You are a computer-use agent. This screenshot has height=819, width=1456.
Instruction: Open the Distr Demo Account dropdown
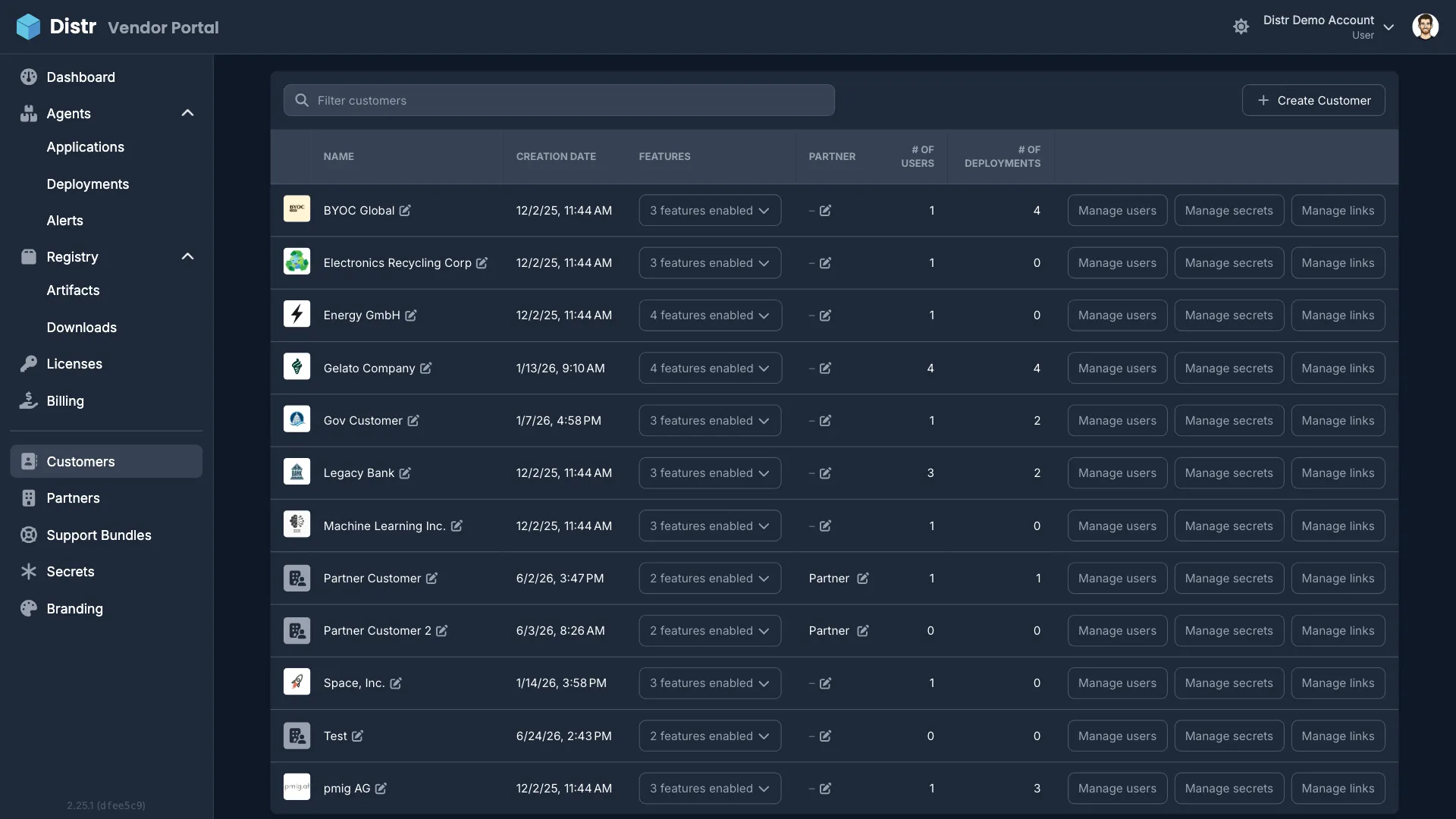[1328, 27]
